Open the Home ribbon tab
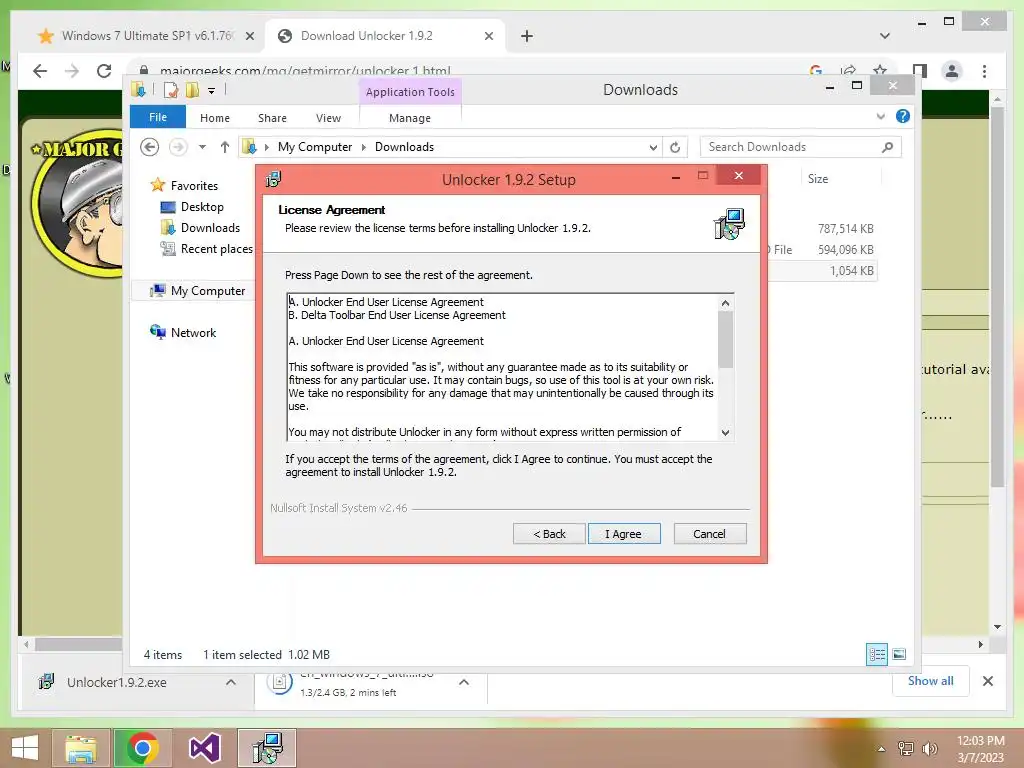This screenshot has width=1024, height=768. [x=215, y=118]
